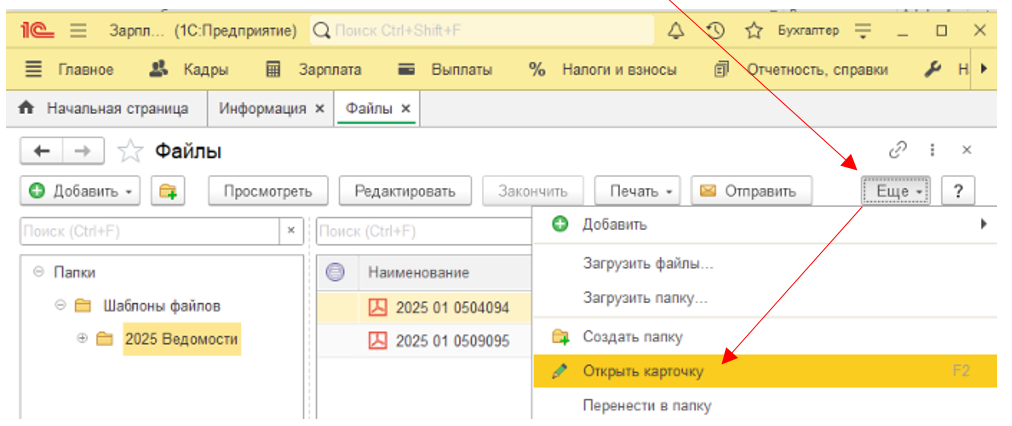The height and width of the screenshot is (426, 1012).
Task: Open the hamburger main menu in title bar
Action: tap(79, 30)
